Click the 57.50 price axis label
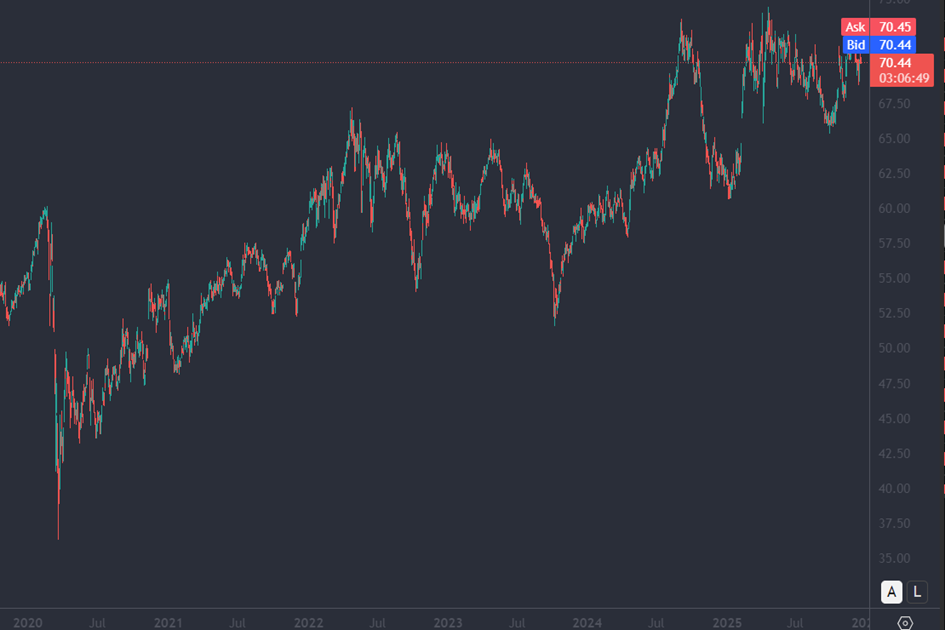This screenshot has height=630, width=945. point(894,244)
